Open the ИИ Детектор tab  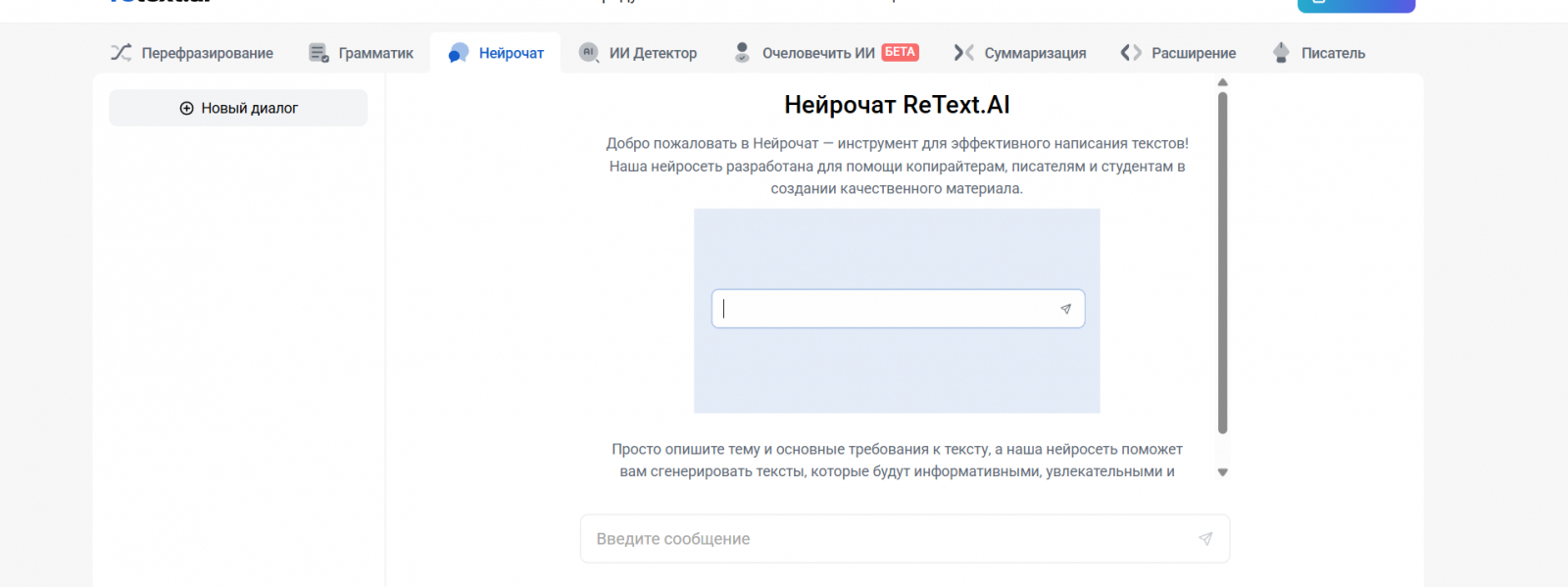653,53
